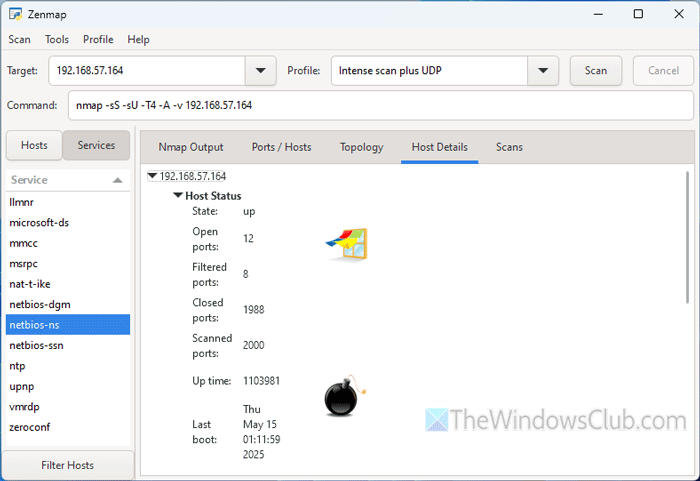Start the scan with Scan button
The height and width of the screenshot is (481, 700).
click(x=596, y=71)
